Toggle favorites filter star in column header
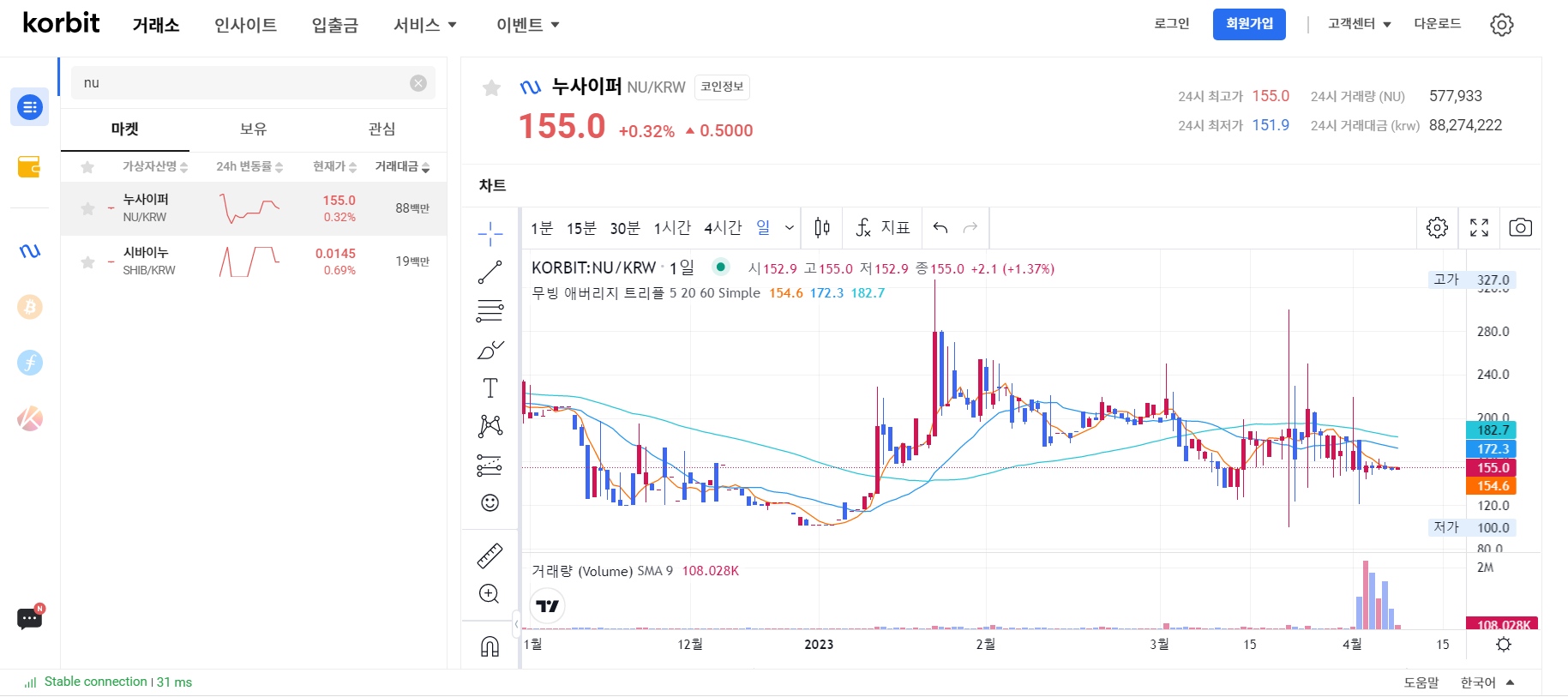This screenshot has height=697, width=1568. pos(87,167)
